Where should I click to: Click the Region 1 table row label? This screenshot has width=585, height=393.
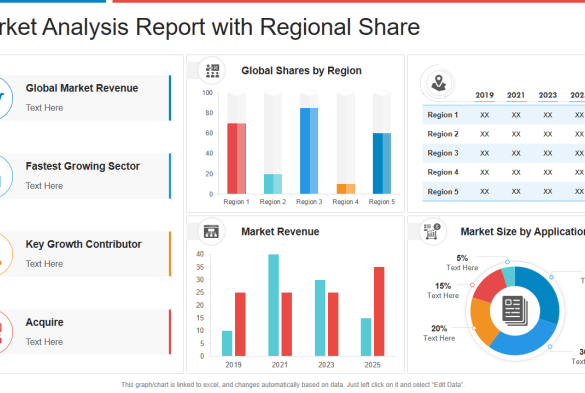pyautogui.click(x=443, y=115)
